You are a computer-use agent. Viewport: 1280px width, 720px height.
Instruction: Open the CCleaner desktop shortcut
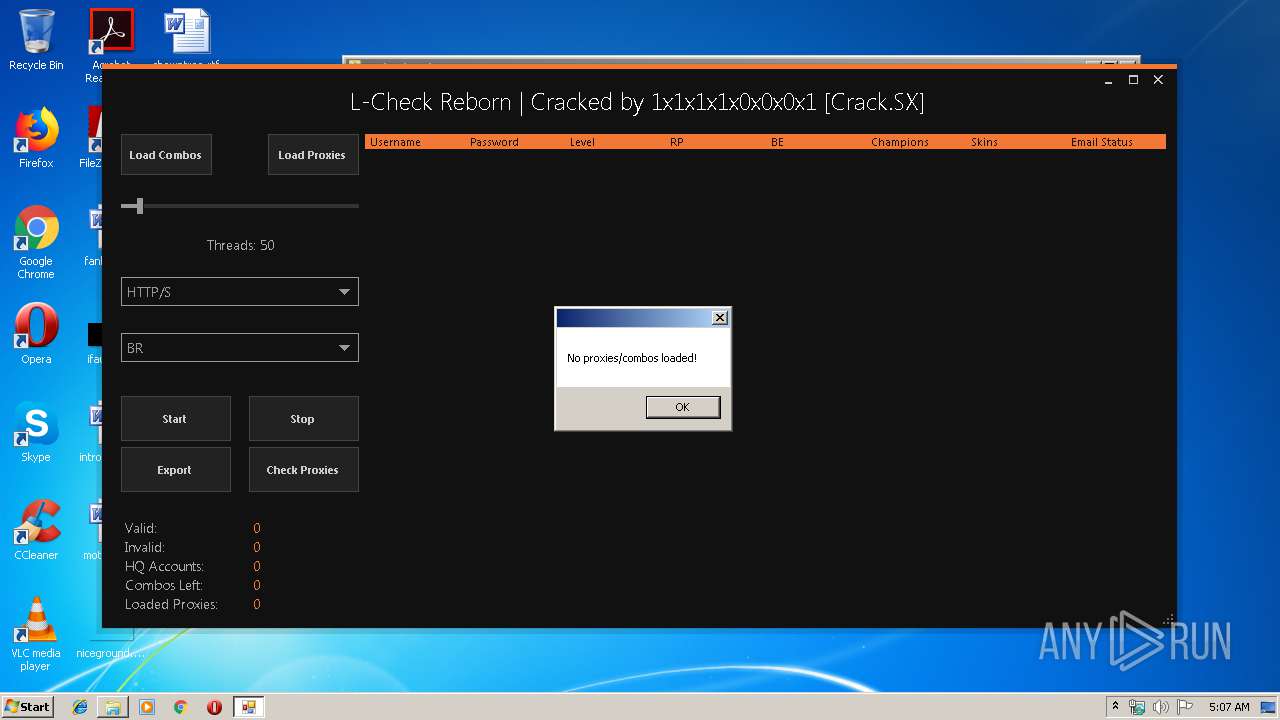click(36, 530)
